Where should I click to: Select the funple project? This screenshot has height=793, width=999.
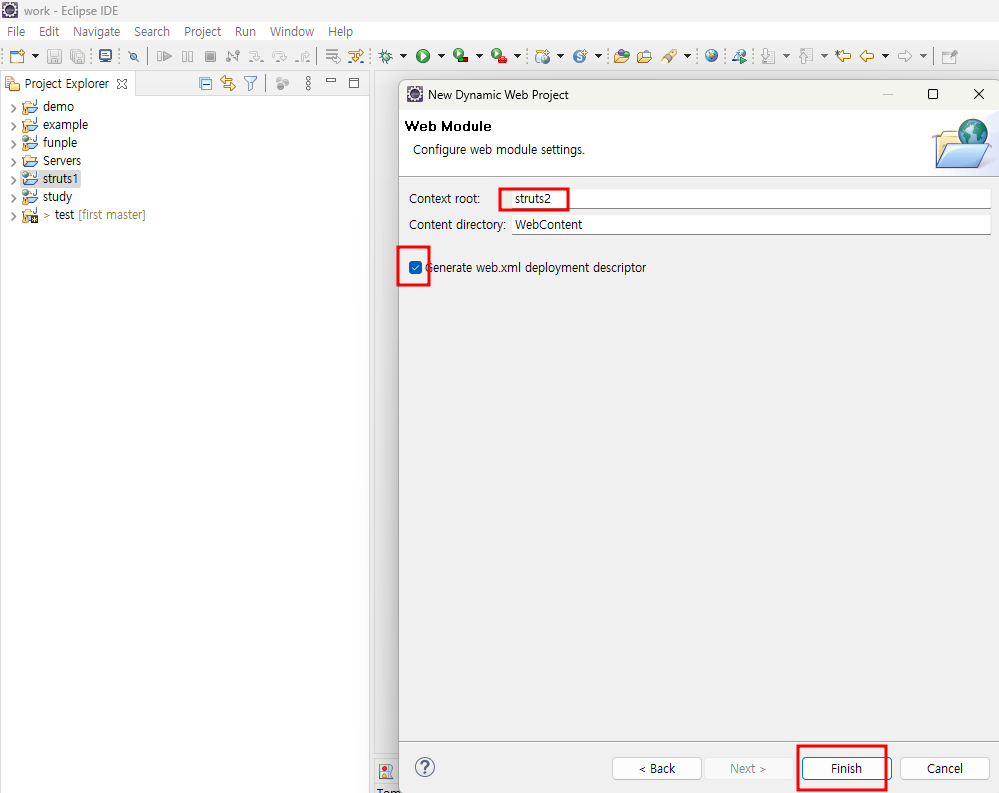tap(60, 143)
